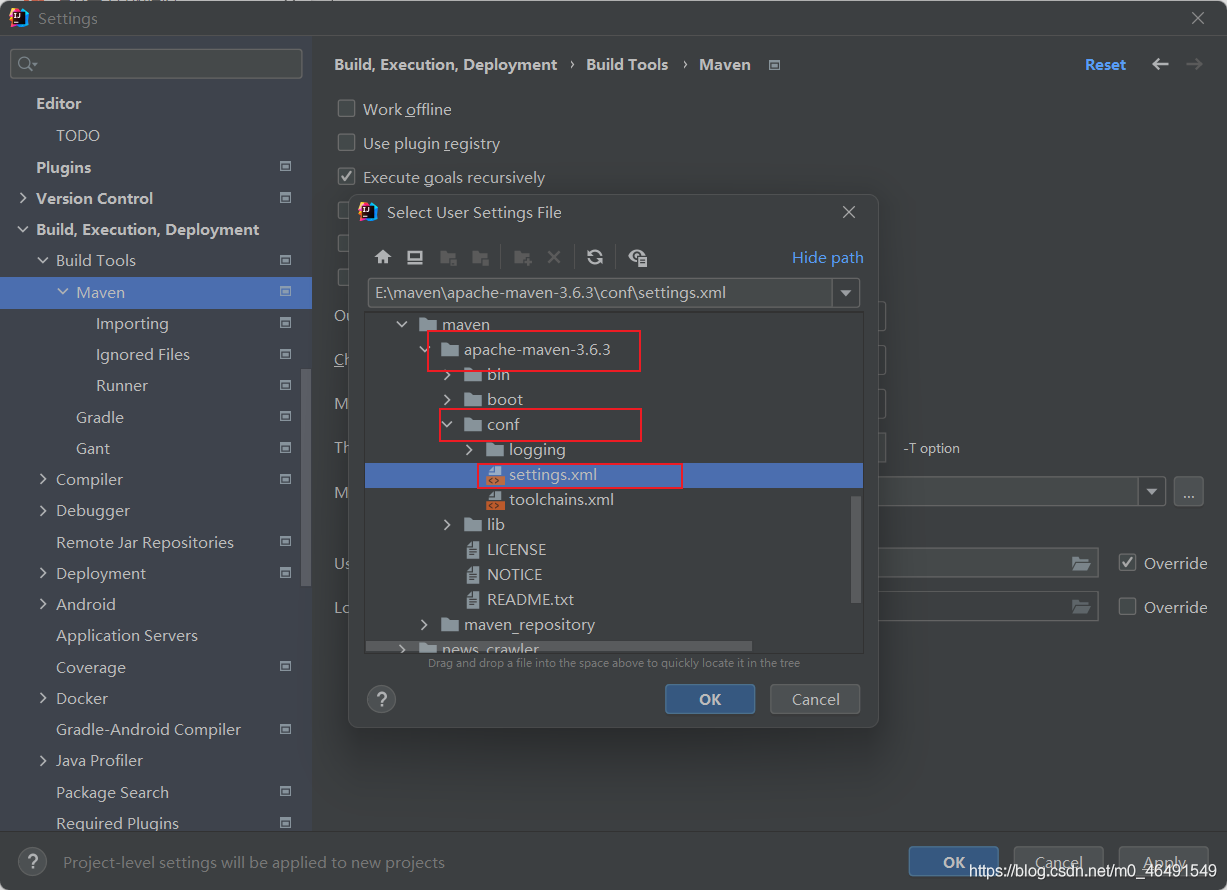Expand the maven_repository folder
This screenshot has width=1227, height=890.
(424, 625)
